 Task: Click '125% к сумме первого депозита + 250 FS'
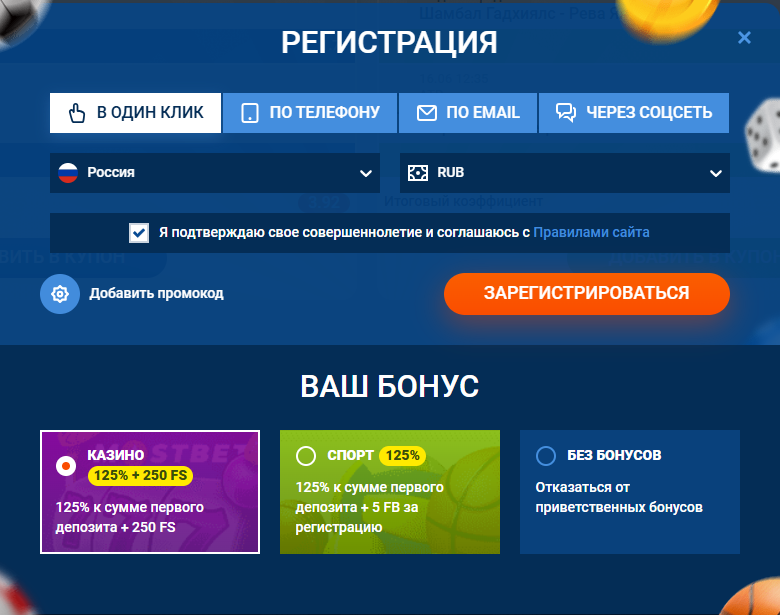tap(130, 517)
